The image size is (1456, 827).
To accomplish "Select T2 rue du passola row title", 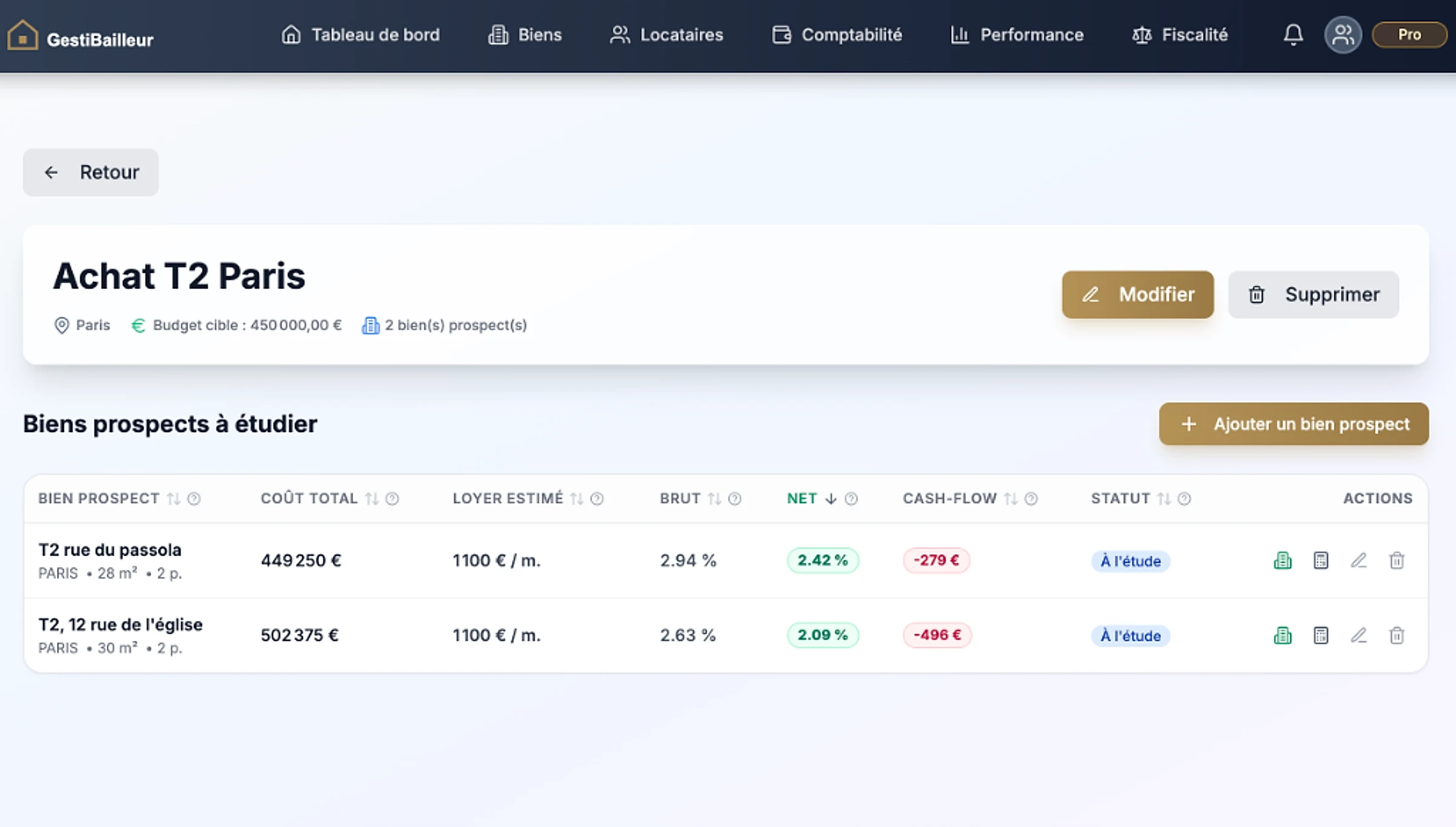I will 110,550.
